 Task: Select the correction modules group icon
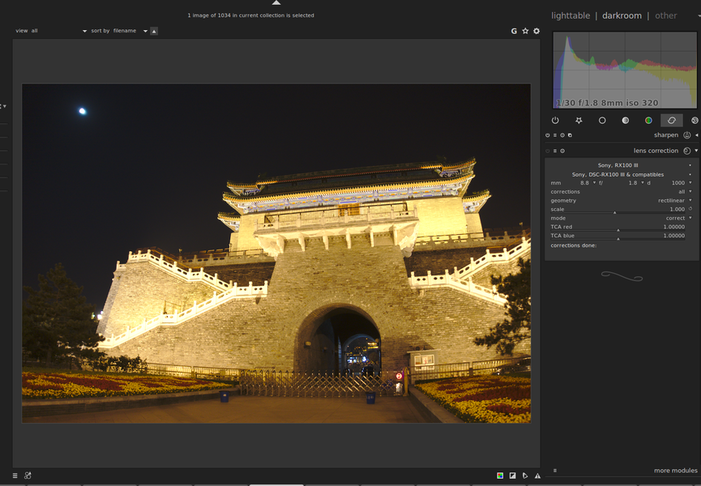[672, 120]
